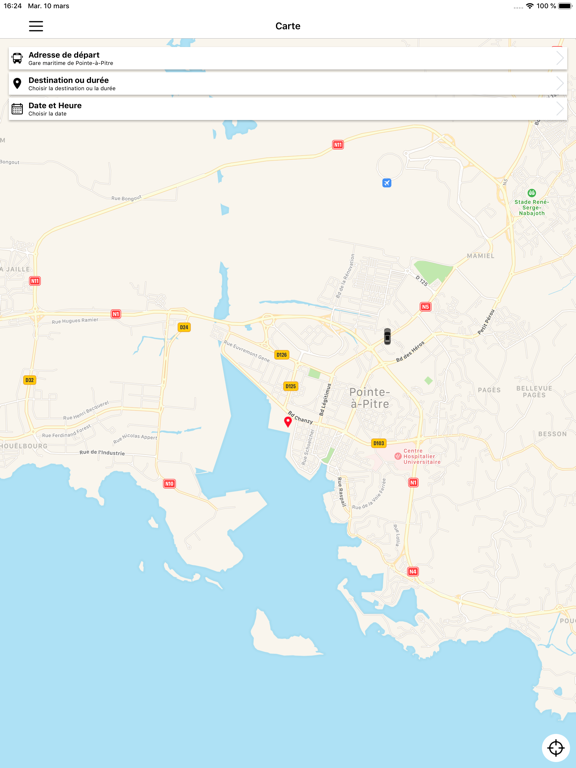576x768 pixels.
Task: Tap the D32 road shield
Action: click(29, 380)
